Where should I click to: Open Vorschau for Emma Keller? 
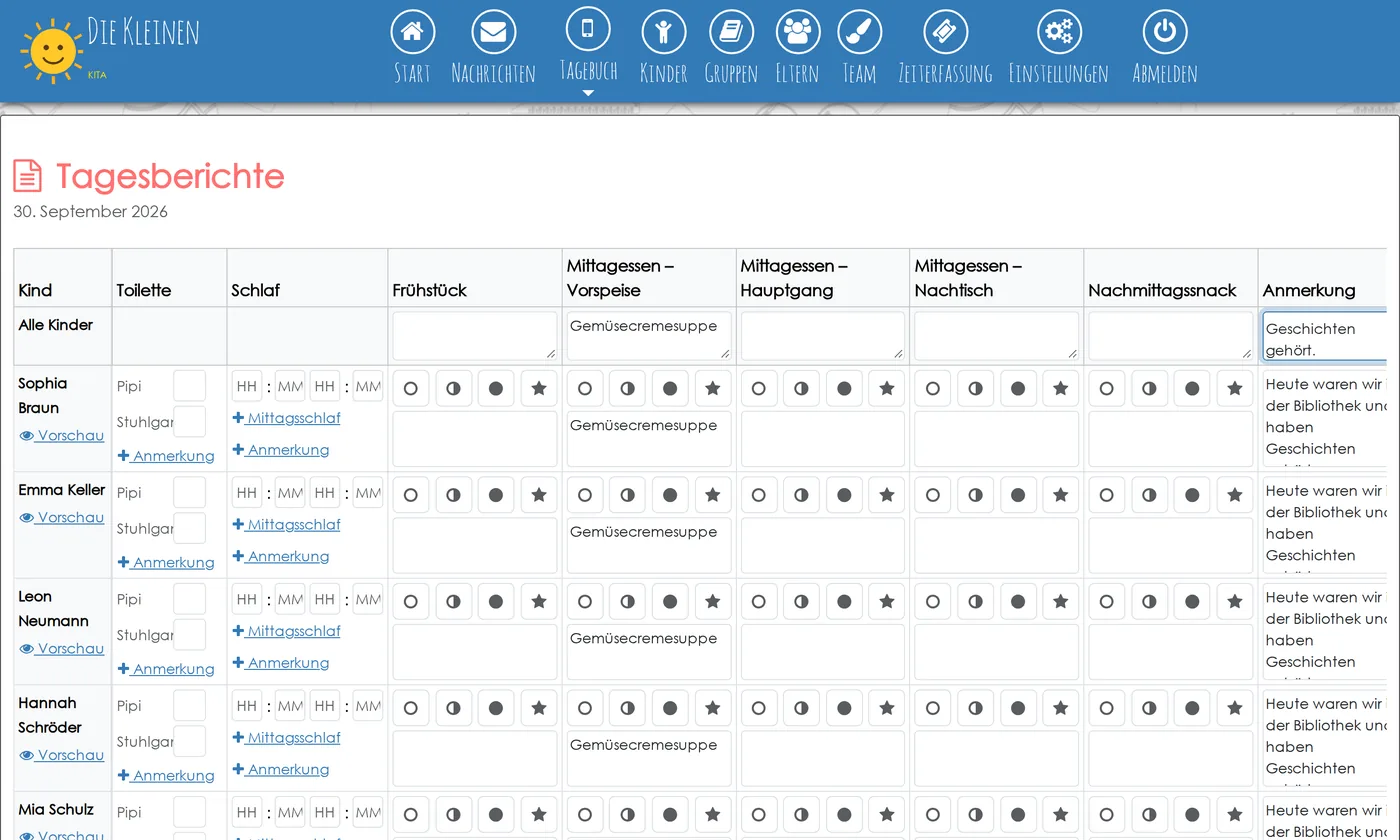(x=62, y=518)
